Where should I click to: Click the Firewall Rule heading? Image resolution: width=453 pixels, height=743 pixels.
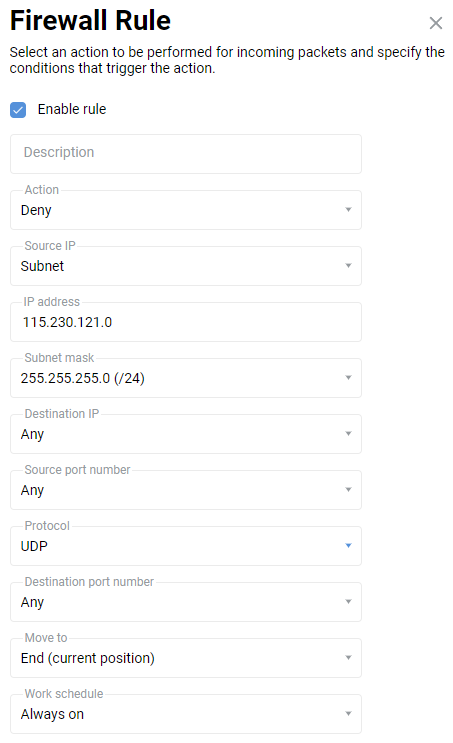90,21
